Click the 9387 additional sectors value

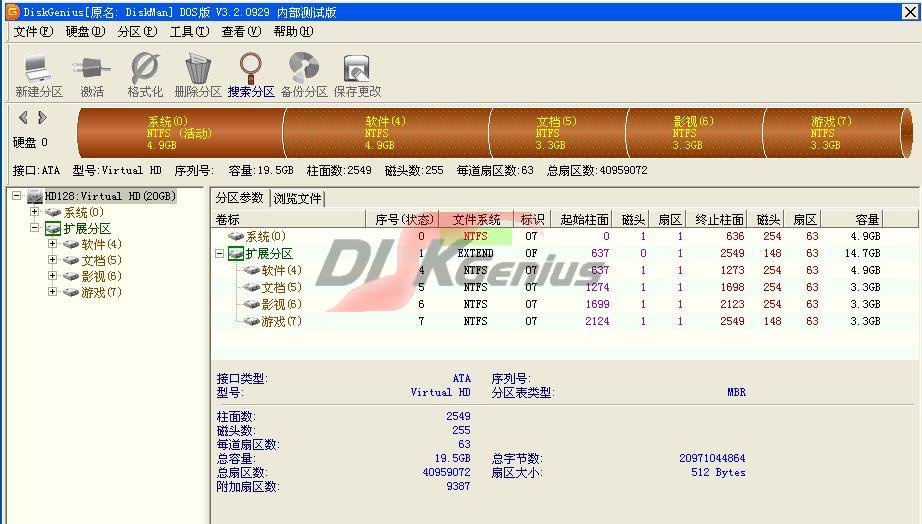[x=458, y=486]
